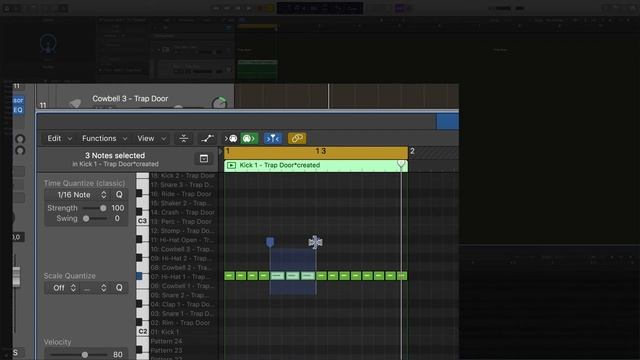The image size is (640, 360).
Task: Open the Functions menu
Action: point(104,139)
